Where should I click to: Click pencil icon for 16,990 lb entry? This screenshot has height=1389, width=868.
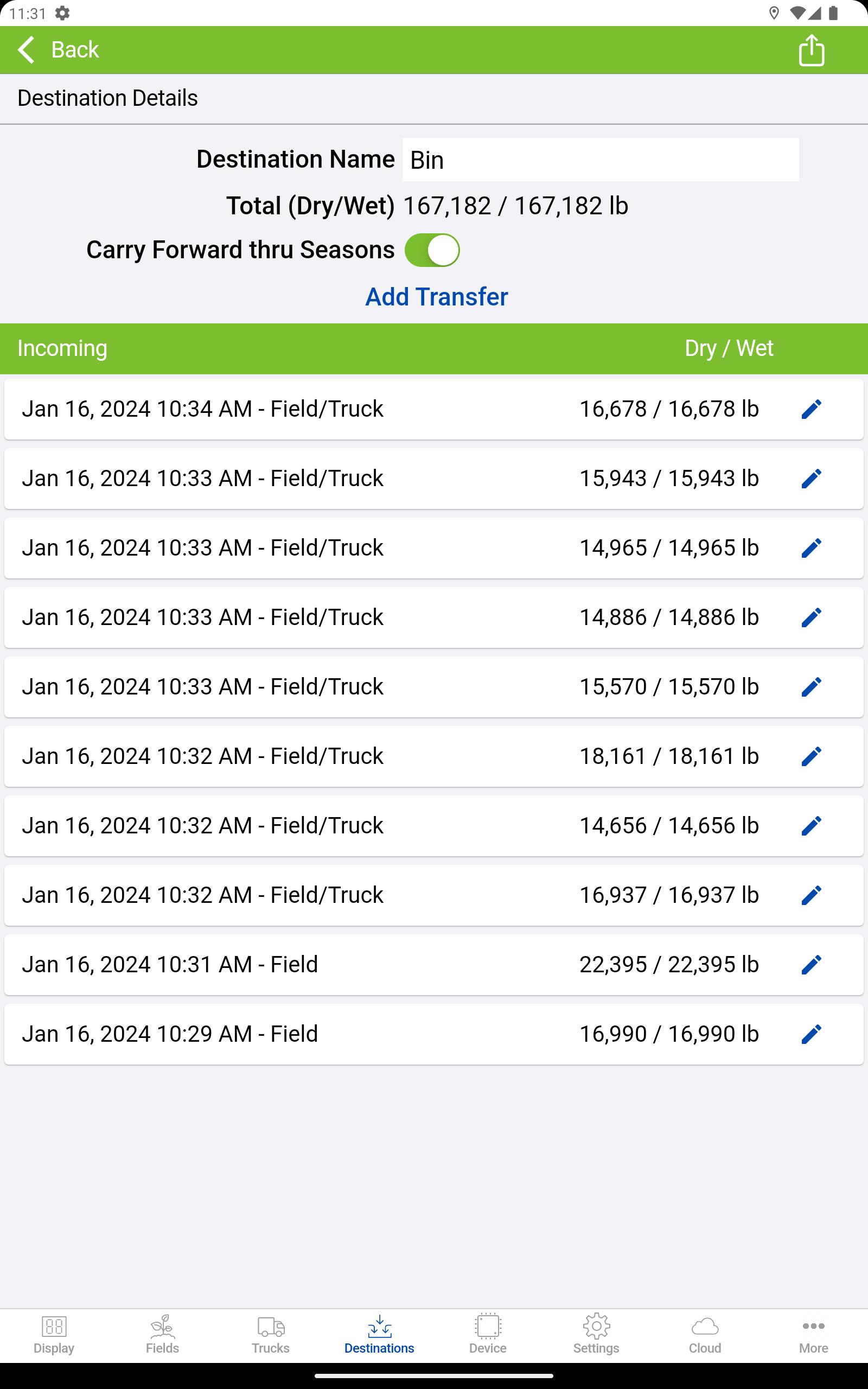click(x=811, y=1034)
